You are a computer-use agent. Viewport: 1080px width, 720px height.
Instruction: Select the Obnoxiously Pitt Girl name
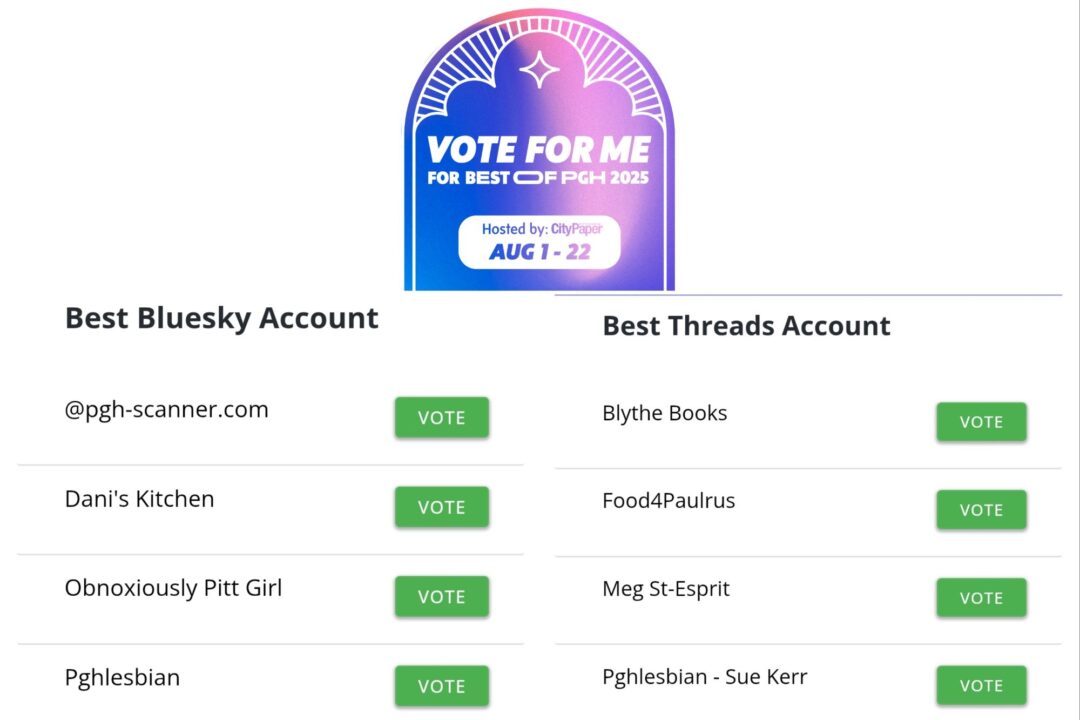173,588
